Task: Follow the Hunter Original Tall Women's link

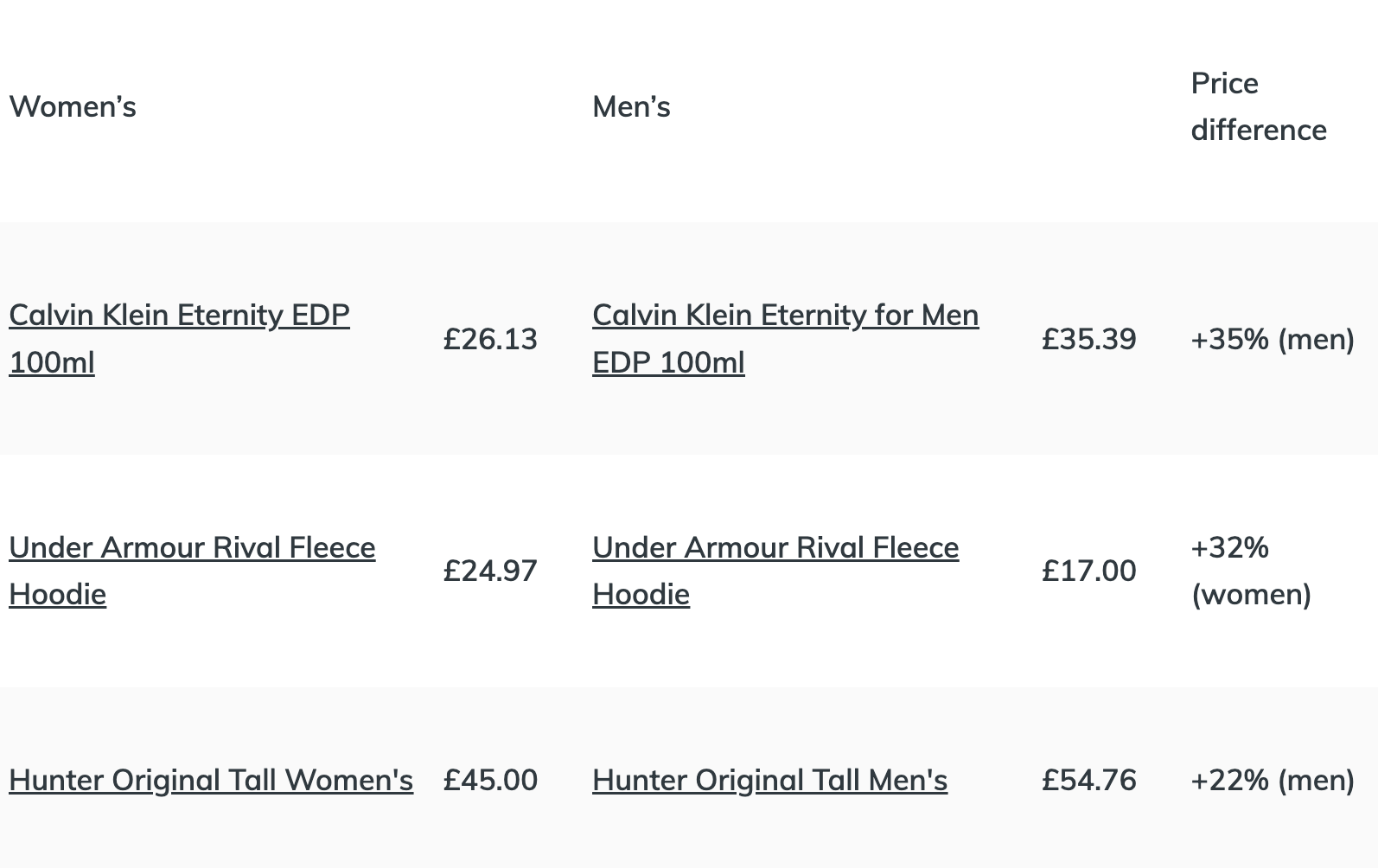Action: click(x=211, y=781)
